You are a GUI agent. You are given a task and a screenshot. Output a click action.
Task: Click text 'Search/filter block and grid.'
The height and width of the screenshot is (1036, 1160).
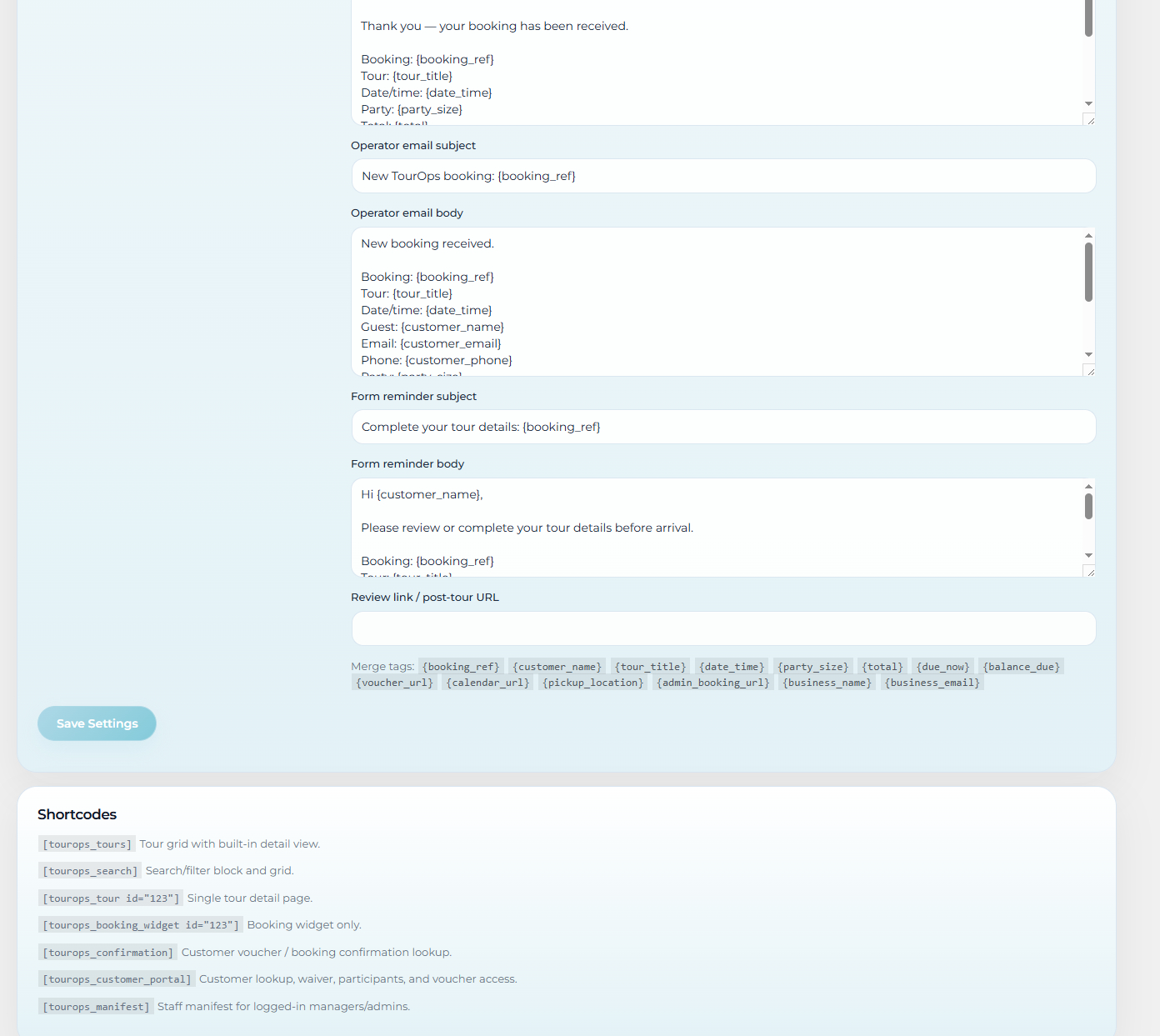click(220, 870)
